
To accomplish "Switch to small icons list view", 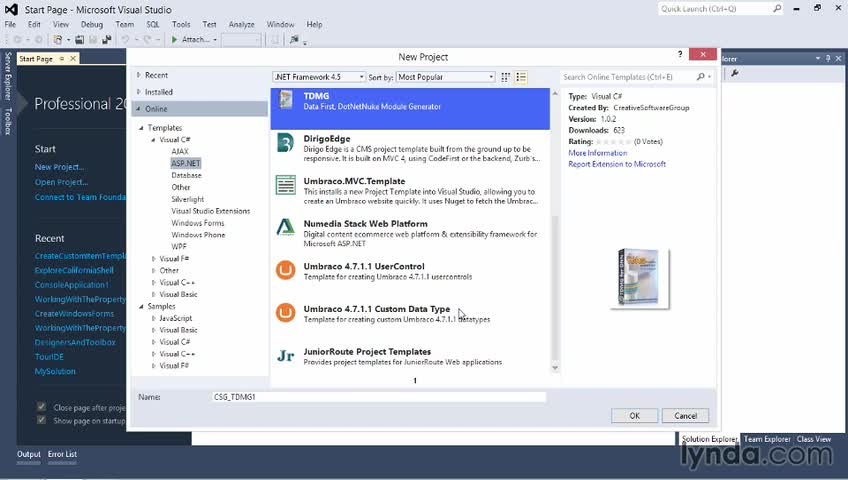I will pyautogui.click(x=521, y=77).
